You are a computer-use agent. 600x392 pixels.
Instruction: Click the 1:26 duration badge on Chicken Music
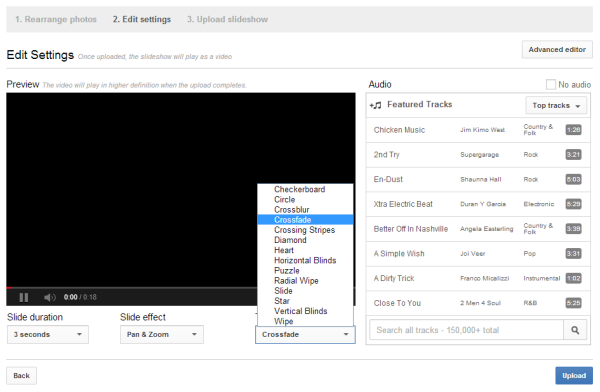click(x=574, y=130)
